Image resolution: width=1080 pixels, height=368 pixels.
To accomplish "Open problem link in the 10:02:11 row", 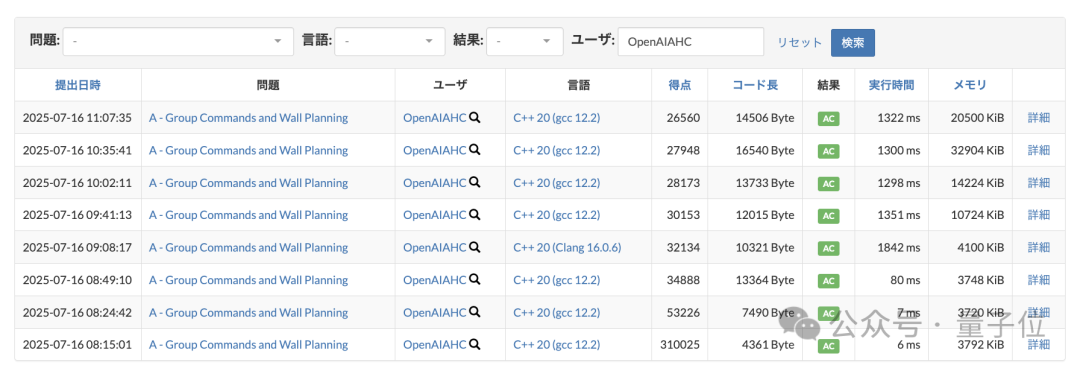I will point(249,183).
